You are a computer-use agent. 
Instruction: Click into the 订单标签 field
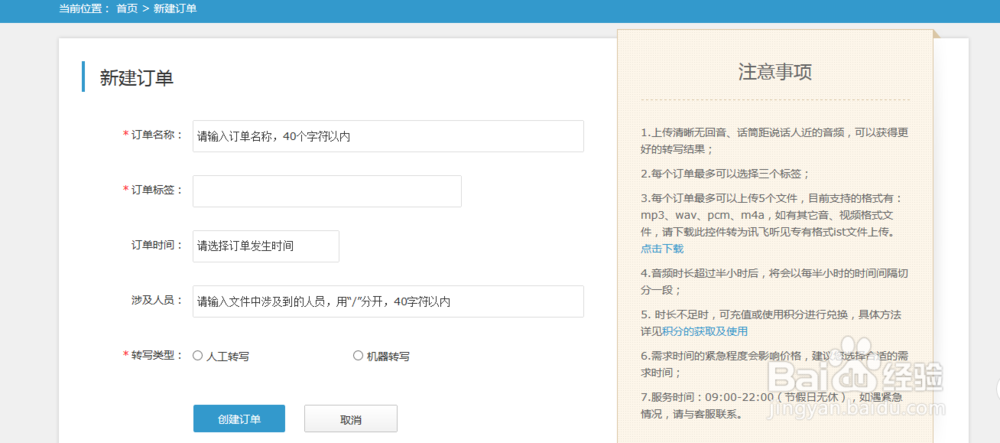click(327, 191)
